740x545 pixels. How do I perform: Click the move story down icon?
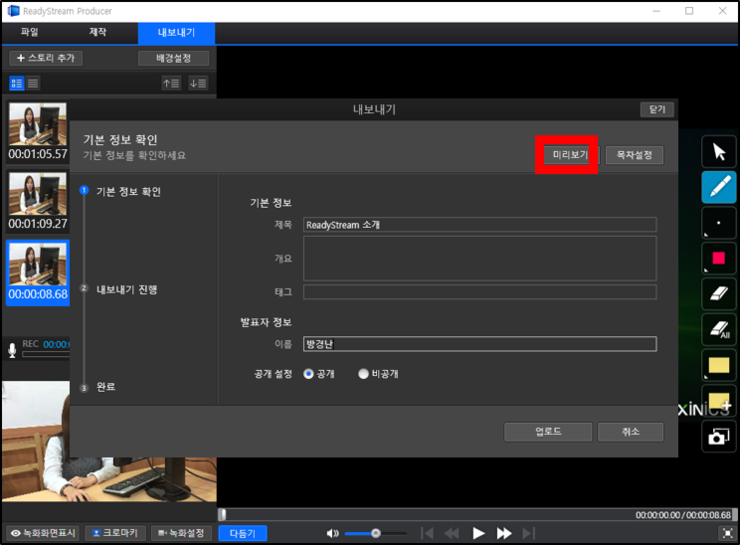point(198,84)
